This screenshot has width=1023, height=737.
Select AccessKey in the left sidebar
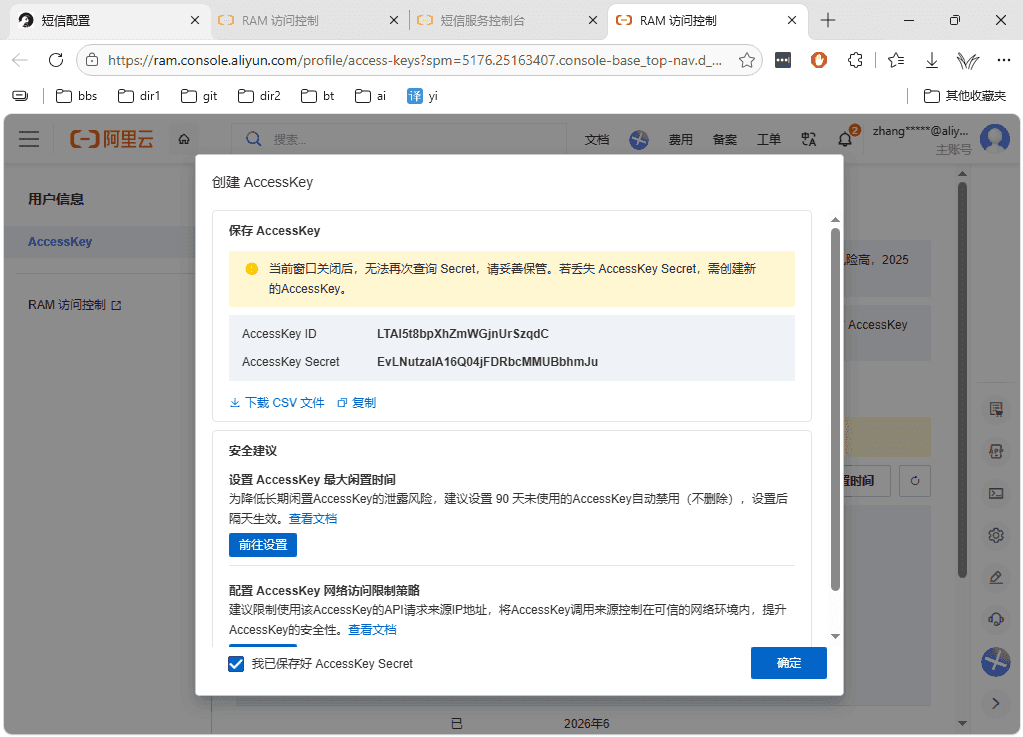[60, 242]
